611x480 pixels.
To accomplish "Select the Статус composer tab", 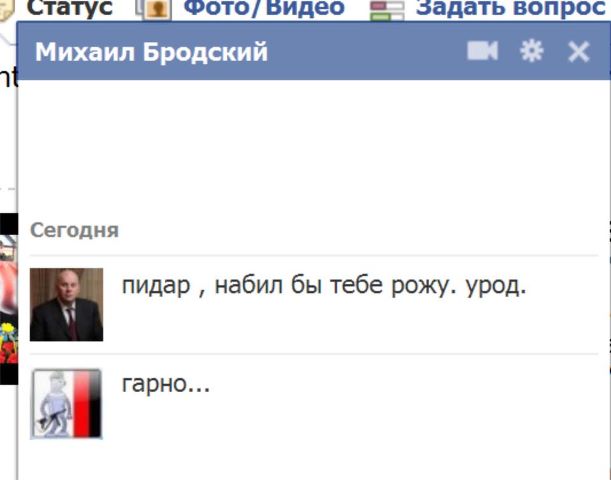I will 70,8.
